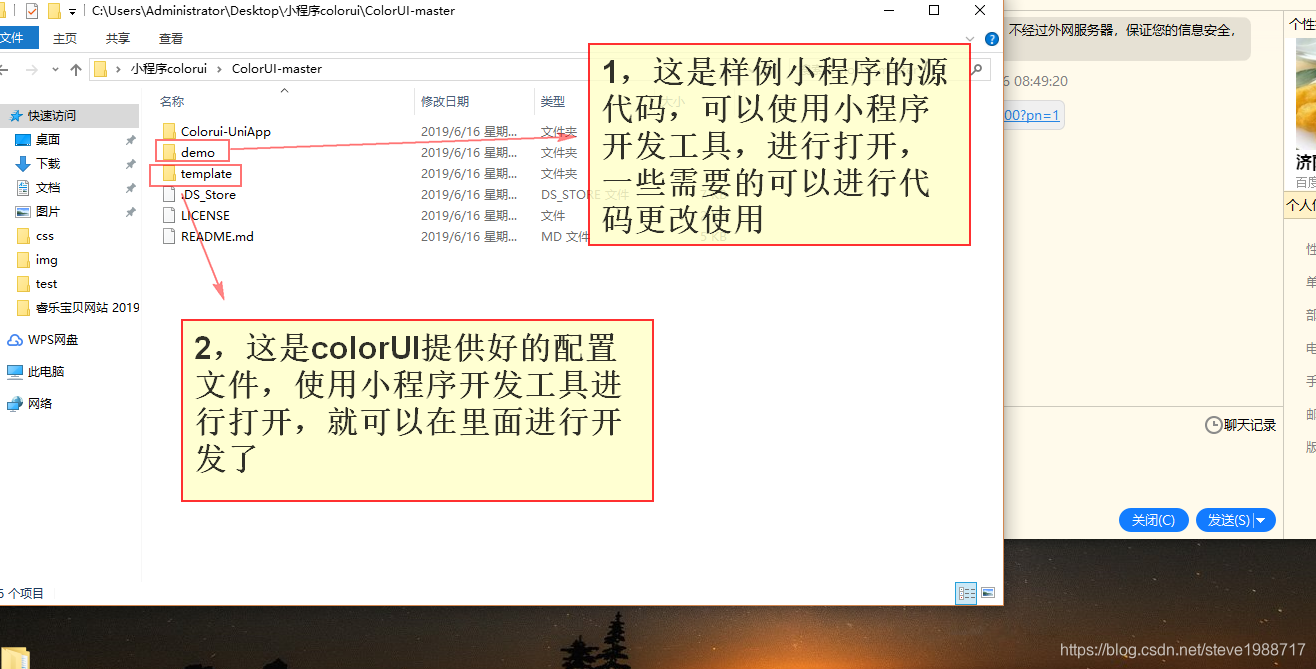Click the pin icon next to 下载
The image size is (1316, 669).
coord(130,164)
